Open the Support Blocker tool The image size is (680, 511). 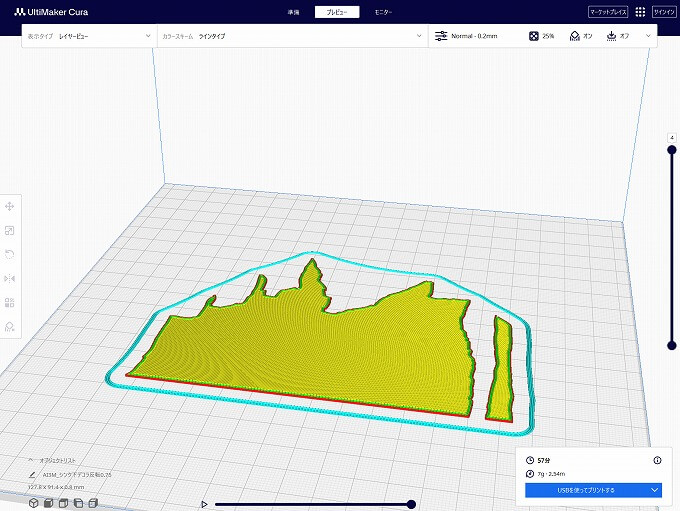[9, 326]
